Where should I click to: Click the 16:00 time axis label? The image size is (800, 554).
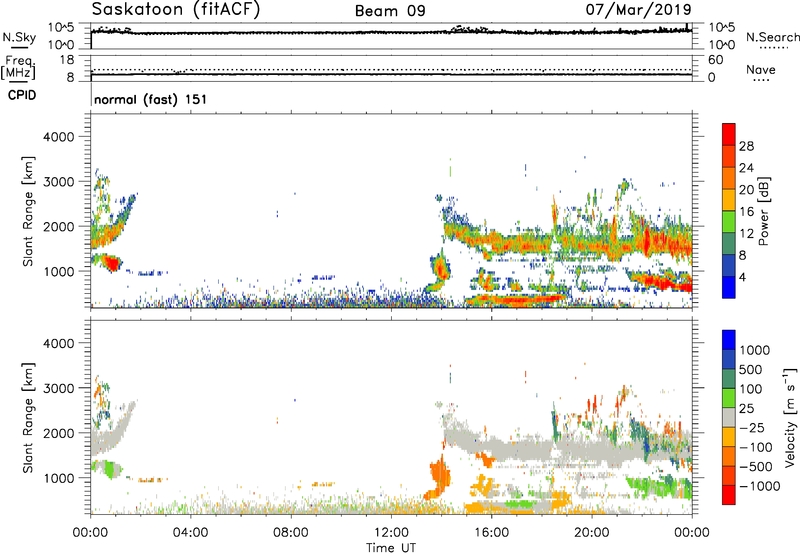(491, 533)
